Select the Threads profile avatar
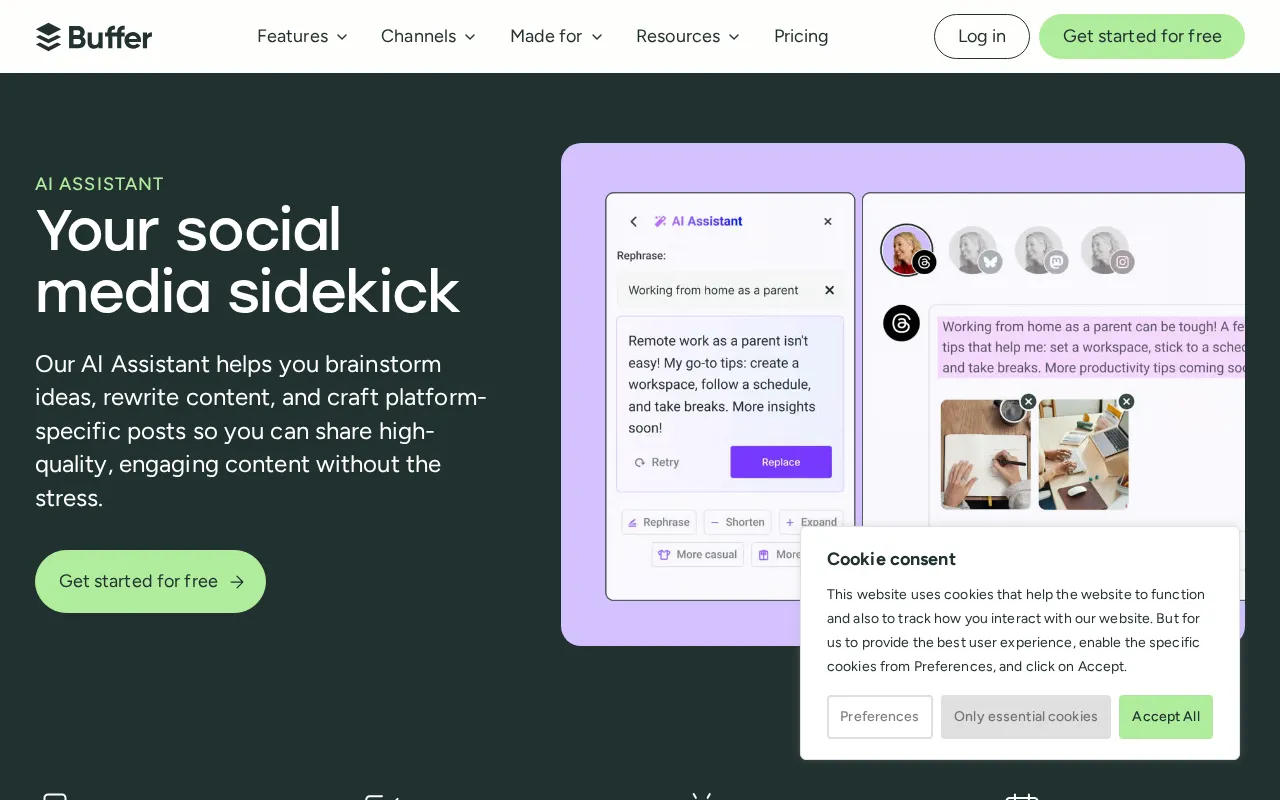This screenshot has width=1280, height=800. tap(907, 250)
